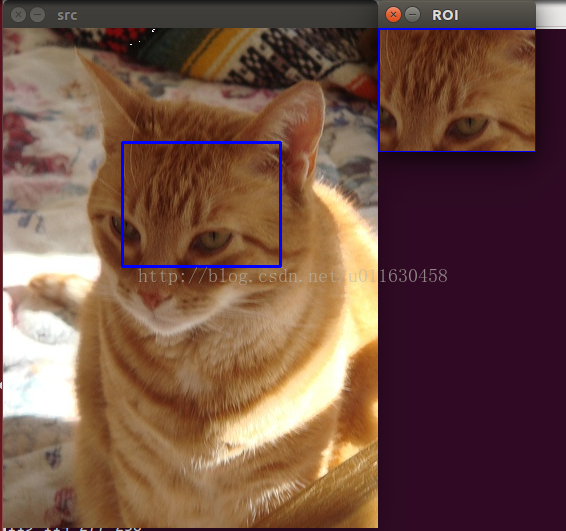Select the ROI window title bar
This screenshot has height=531, width=566.
[457, 14]
